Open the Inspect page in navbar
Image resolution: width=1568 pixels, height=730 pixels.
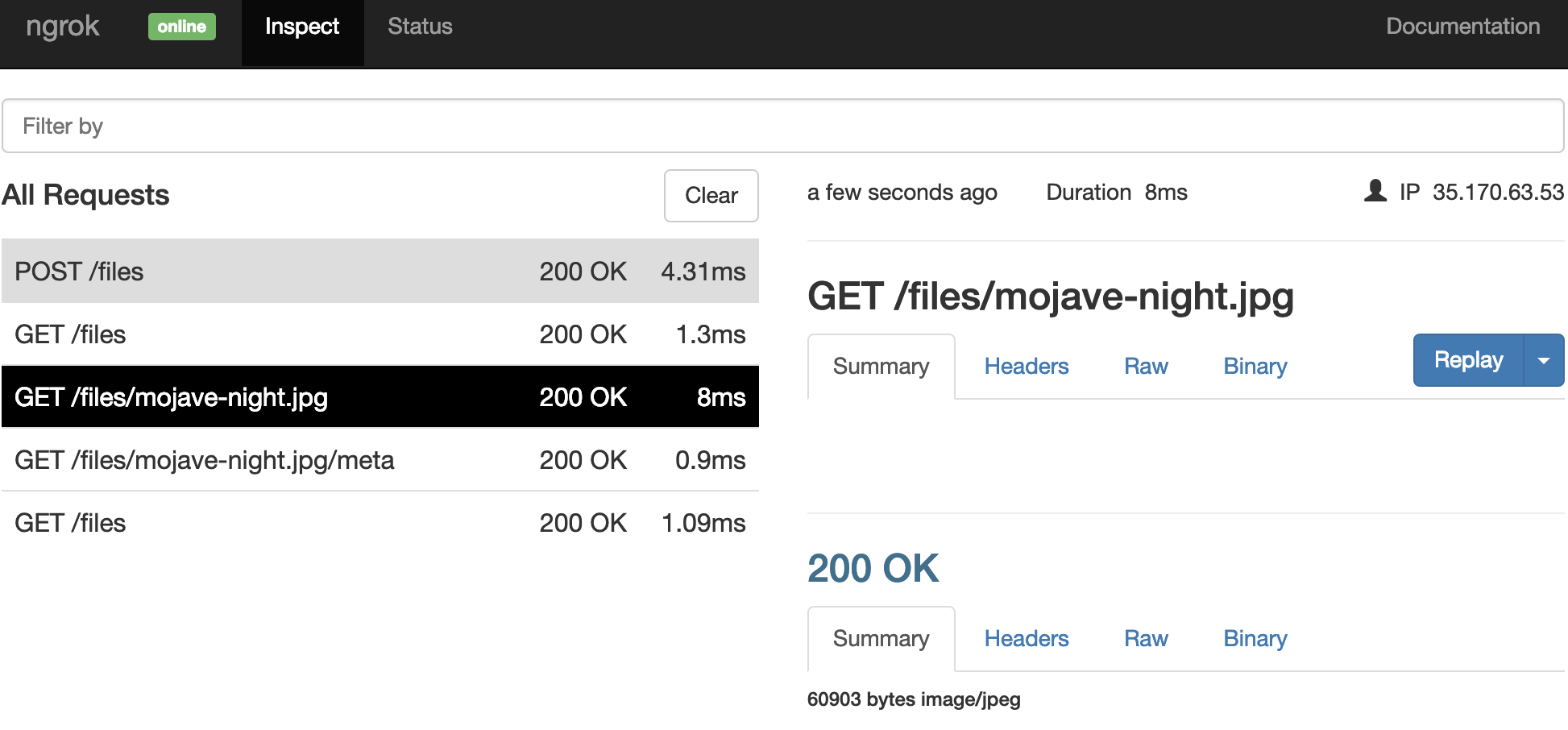[x=302, y=27]
